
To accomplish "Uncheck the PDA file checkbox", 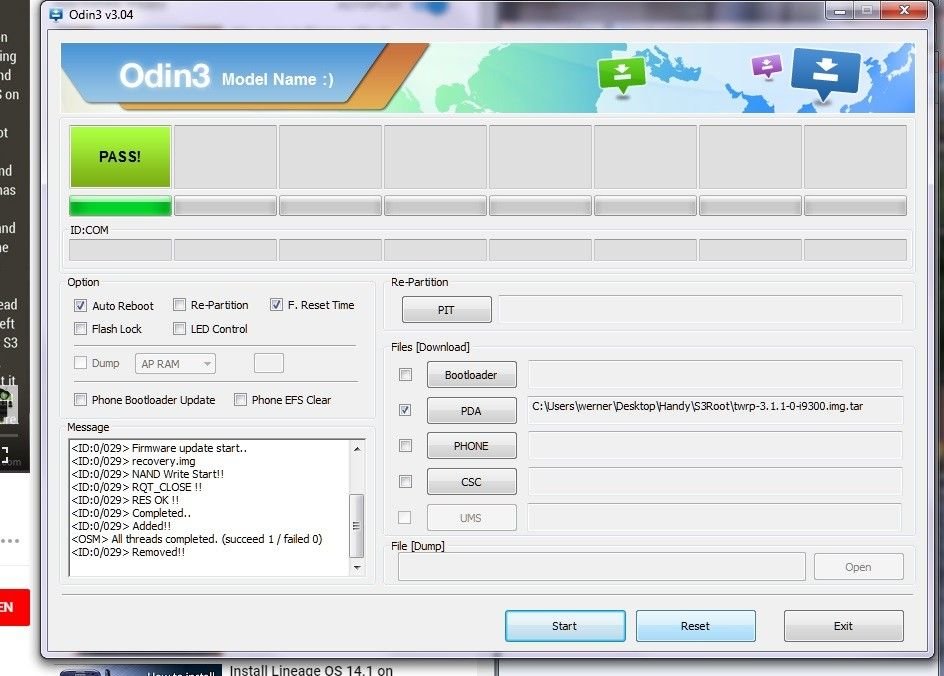I will [406, 411].
